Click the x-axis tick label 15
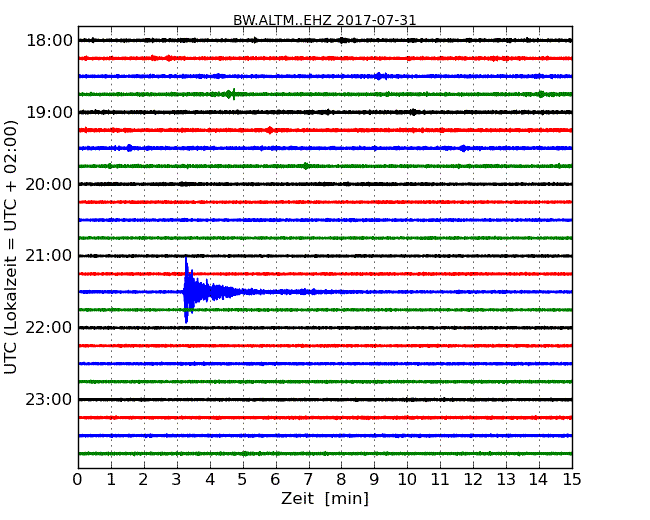The width and height of the screenshot is (650, 520). [572, 480]
